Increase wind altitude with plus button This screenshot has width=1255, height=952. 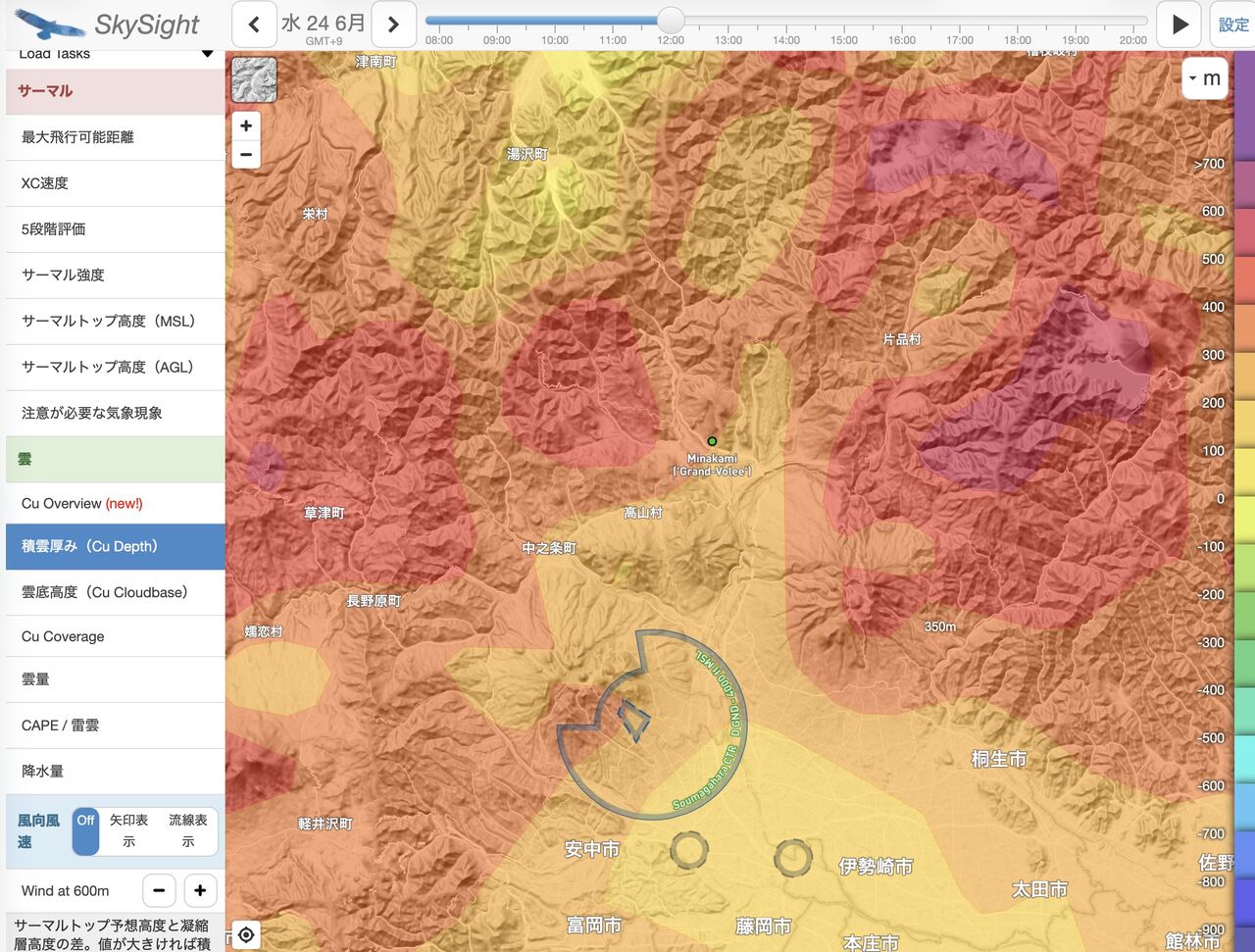click(200, 890)
